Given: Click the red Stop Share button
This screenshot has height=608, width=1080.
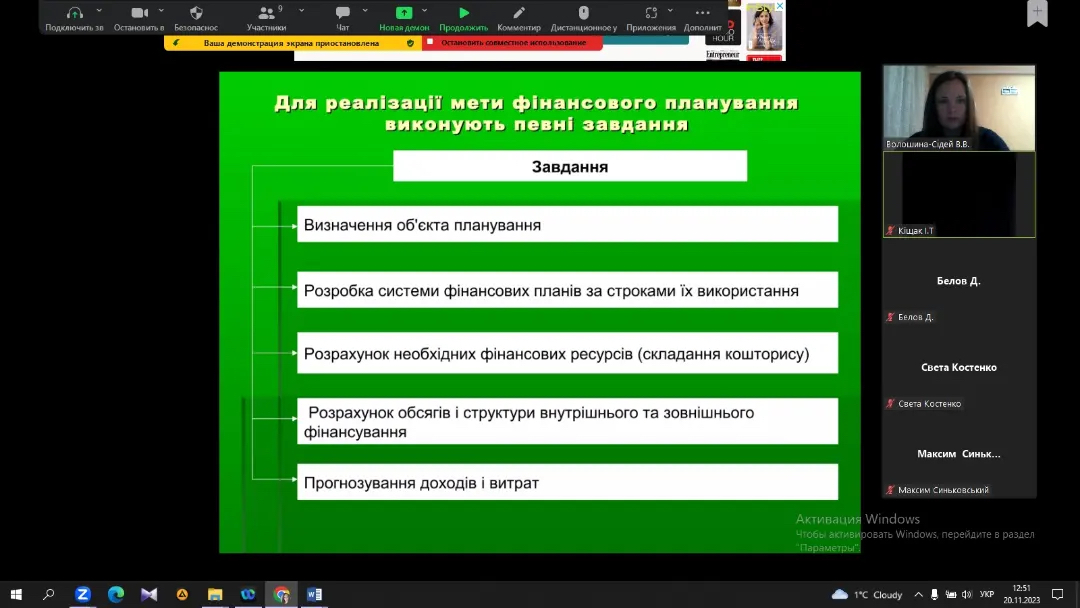Looking at the screenshot, I should [x=512, y=43].
